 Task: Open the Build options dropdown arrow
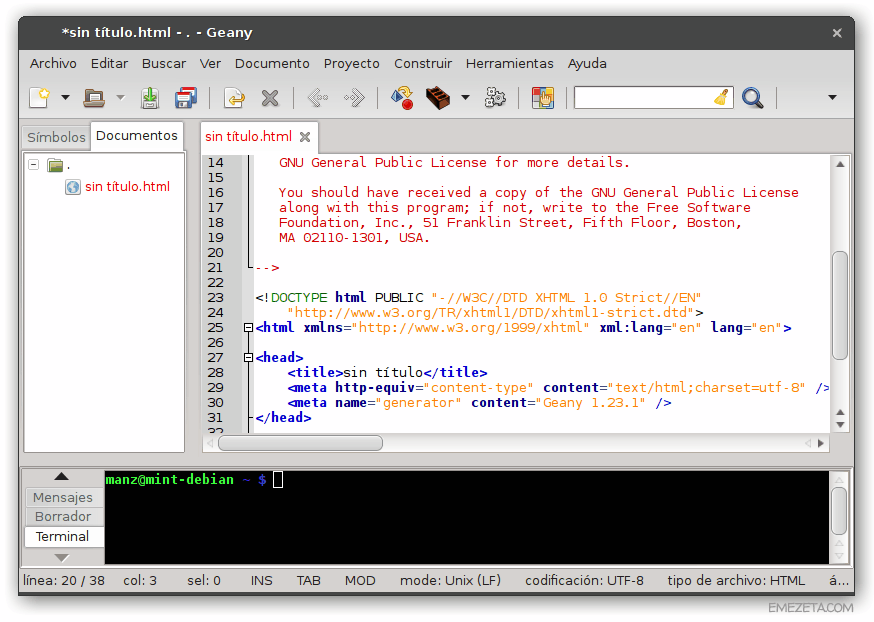(x=465, y=98)
